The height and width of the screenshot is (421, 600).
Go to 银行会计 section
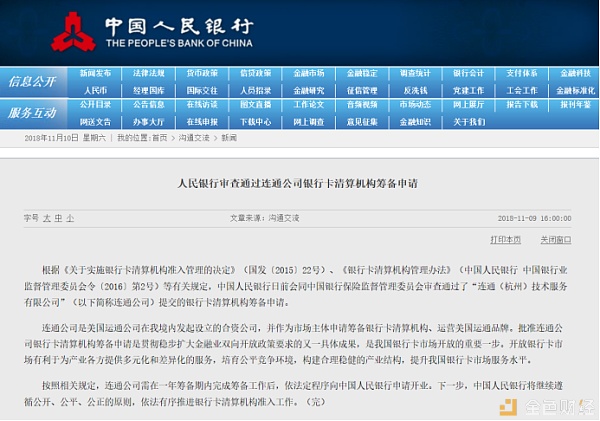tap(468, 73)
